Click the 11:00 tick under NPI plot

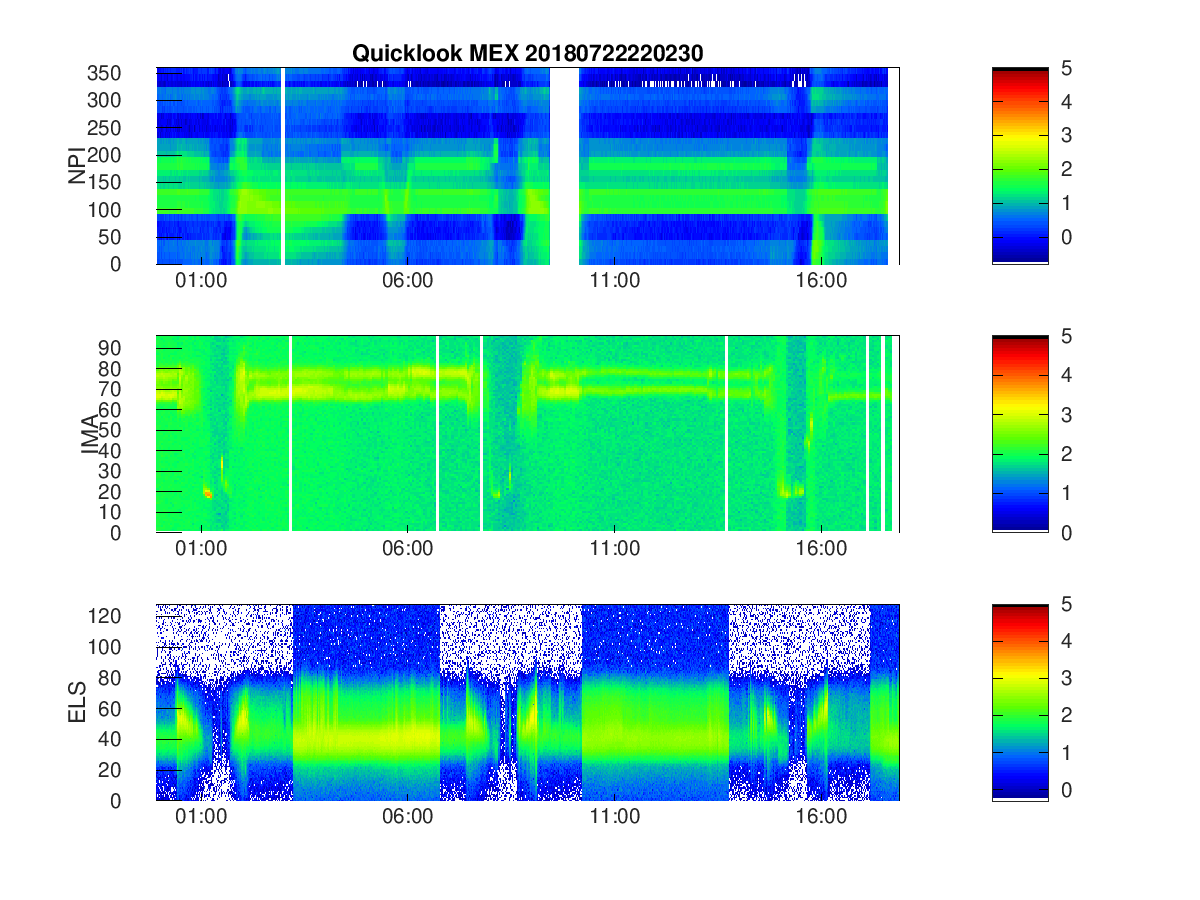coord(614,281)
